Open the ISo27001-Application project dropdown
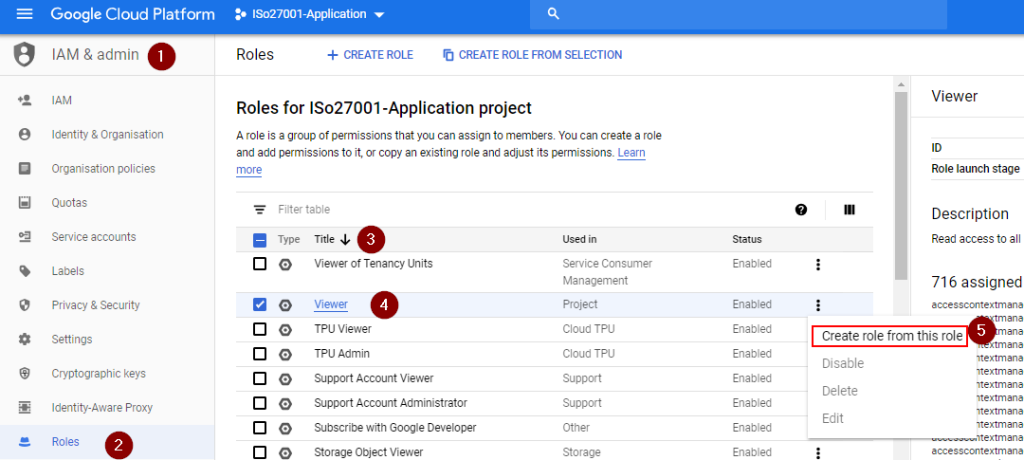1024x460 pixels. tap(311, 14)
